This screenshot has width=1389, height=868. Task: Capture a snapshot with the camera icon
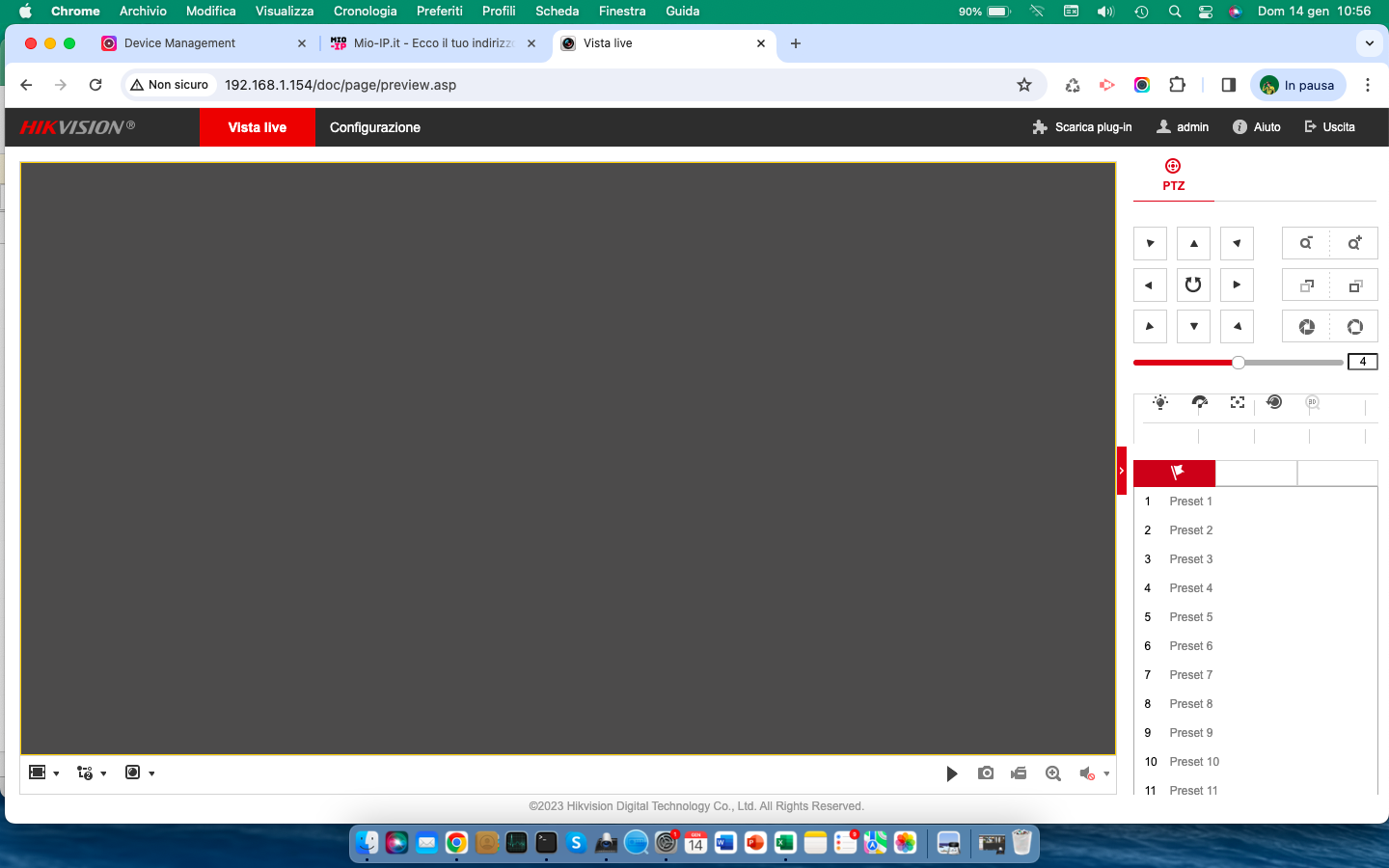tap(985, 773)
